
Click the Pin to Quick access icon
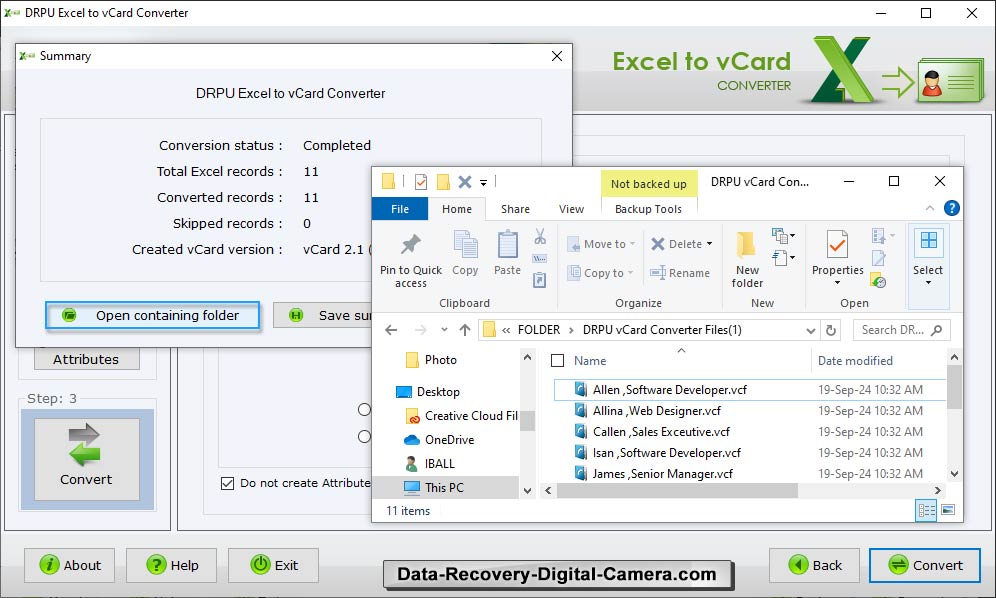pyautogui.click(x=410, y=245)
